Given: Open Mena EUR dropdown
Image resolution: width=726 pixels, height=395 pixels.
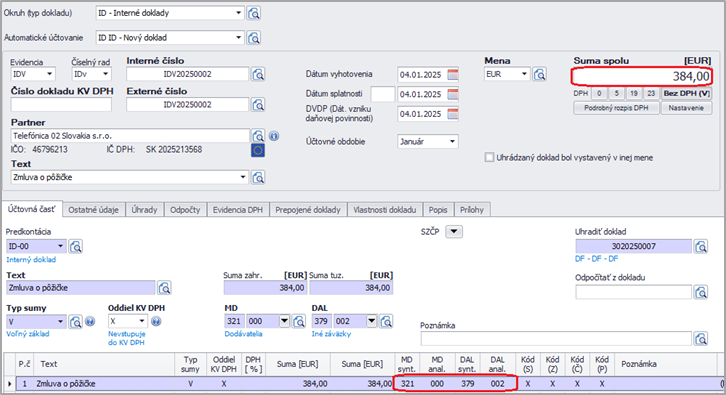Looking at the screenshot, I should [x=524, y=74].
